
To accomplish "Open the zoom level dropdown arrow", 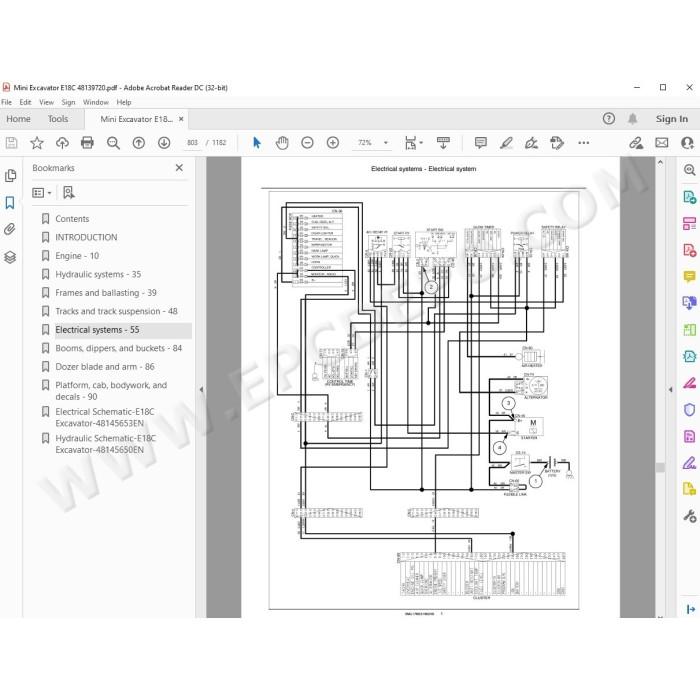I will [386, 143].
